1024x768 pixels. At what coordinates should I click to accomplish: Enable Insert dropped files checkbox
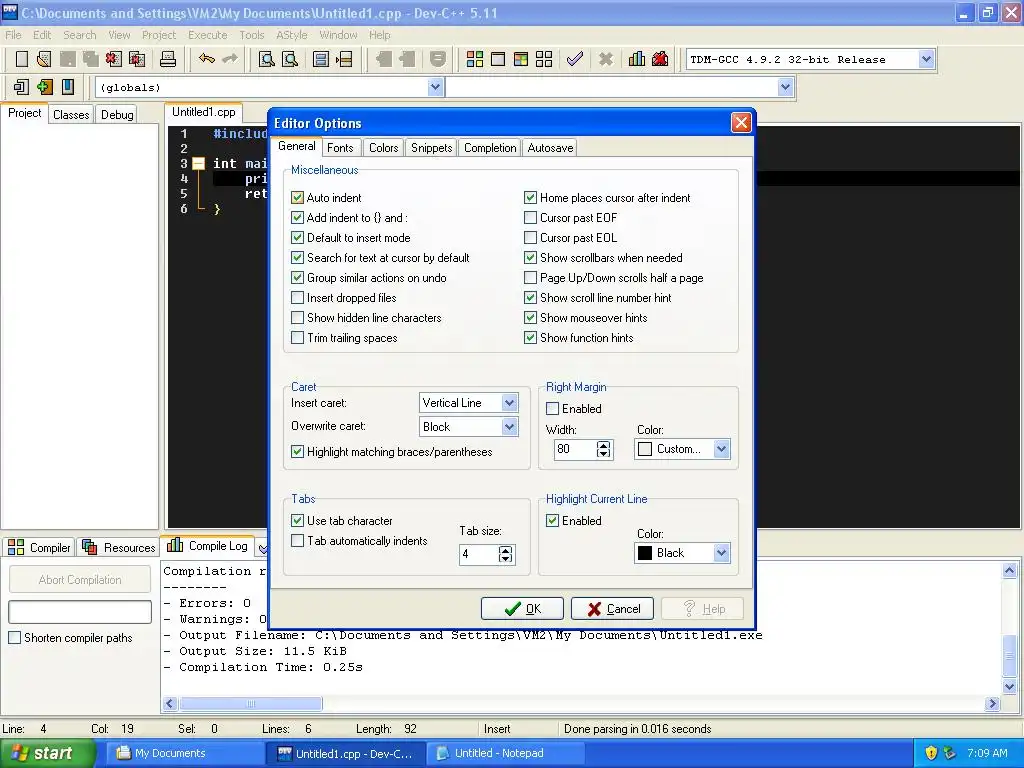[x=297, y=298]
